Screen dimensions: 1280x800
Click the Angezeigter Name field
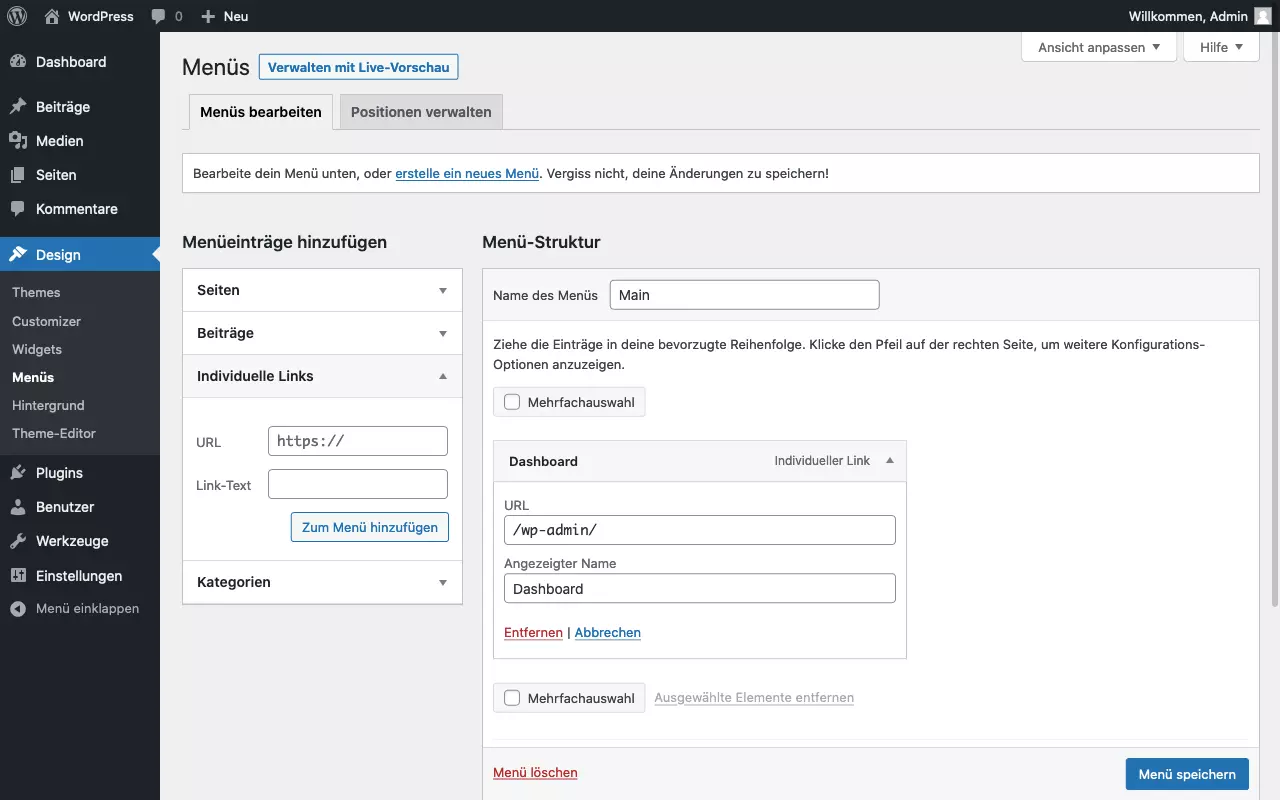[700, 588]
